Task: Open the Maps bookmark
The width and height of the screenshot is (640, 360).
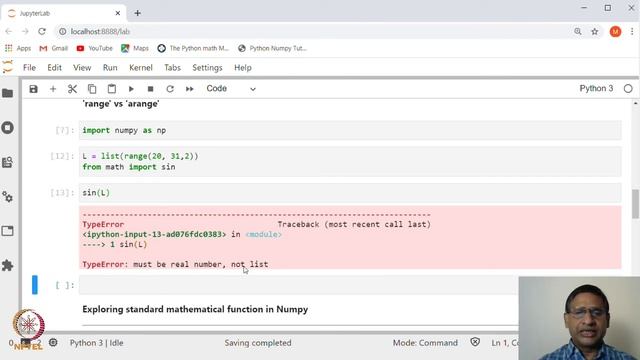Action: click(135, 48)
